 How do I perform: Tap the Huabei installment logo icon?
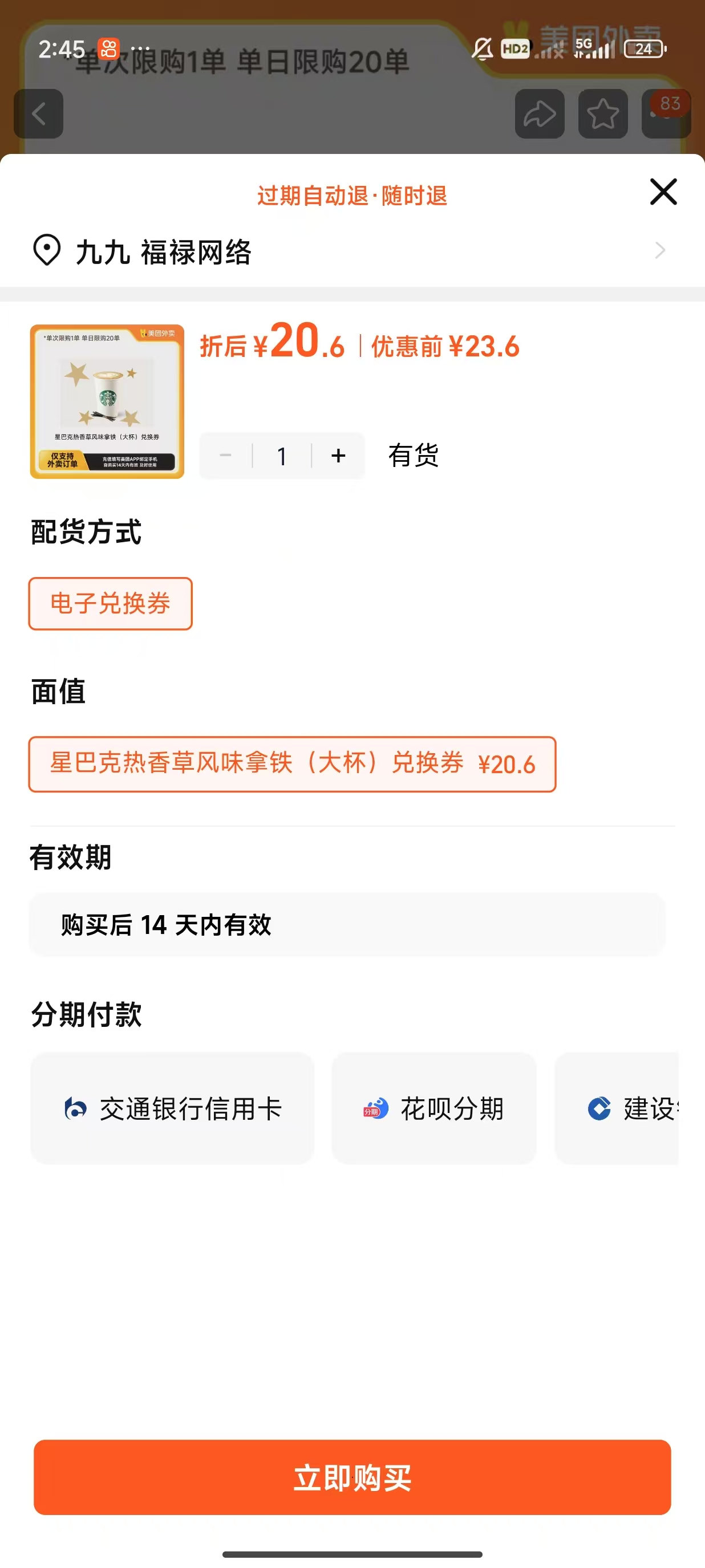(x=376, y=1108)
